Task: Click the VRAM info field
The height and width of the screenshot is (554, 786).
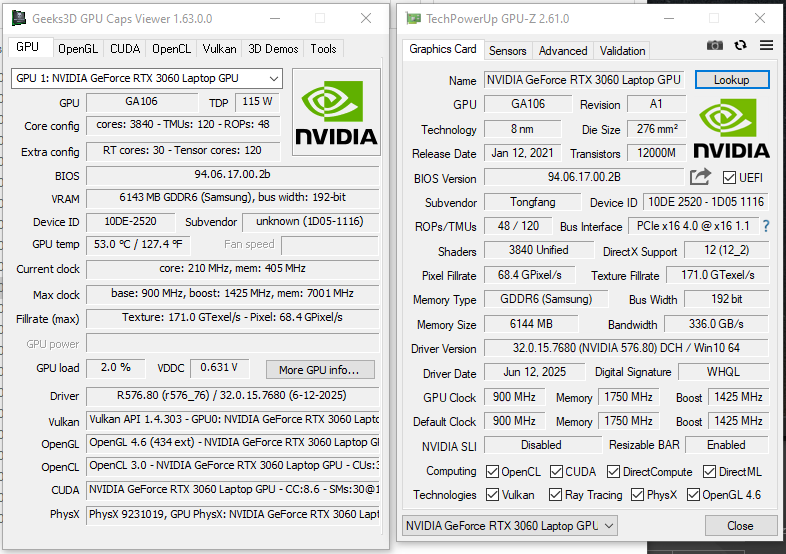Action: click(233, 198)
